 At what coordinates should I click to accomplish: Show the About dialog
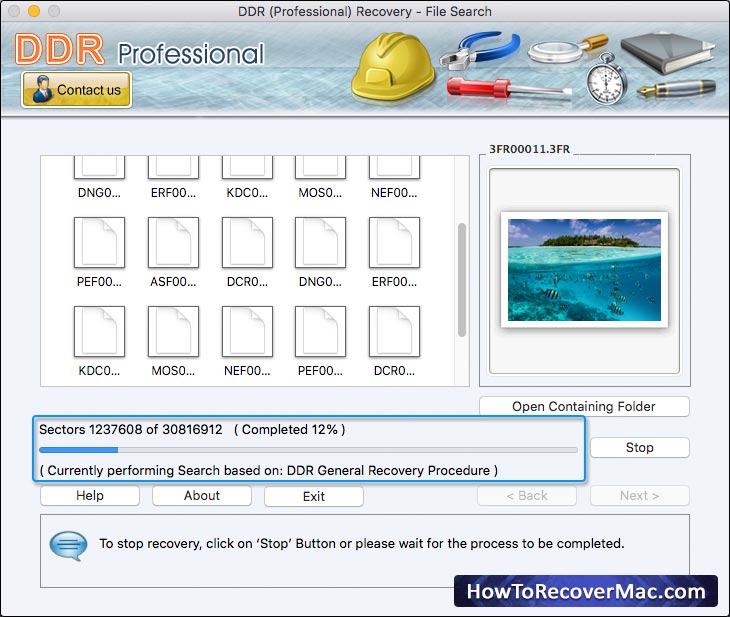pyautogui.click(x=202, y=495)
